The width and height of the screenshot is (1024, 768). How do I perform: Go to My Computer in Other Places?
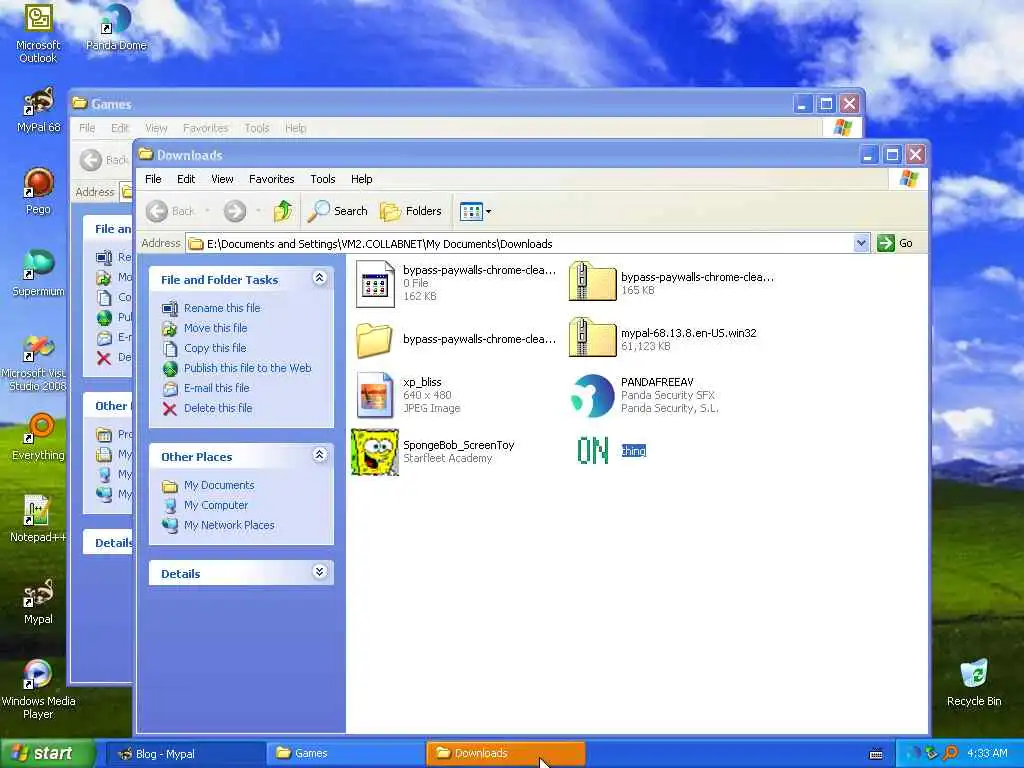(x=216, y=505)
